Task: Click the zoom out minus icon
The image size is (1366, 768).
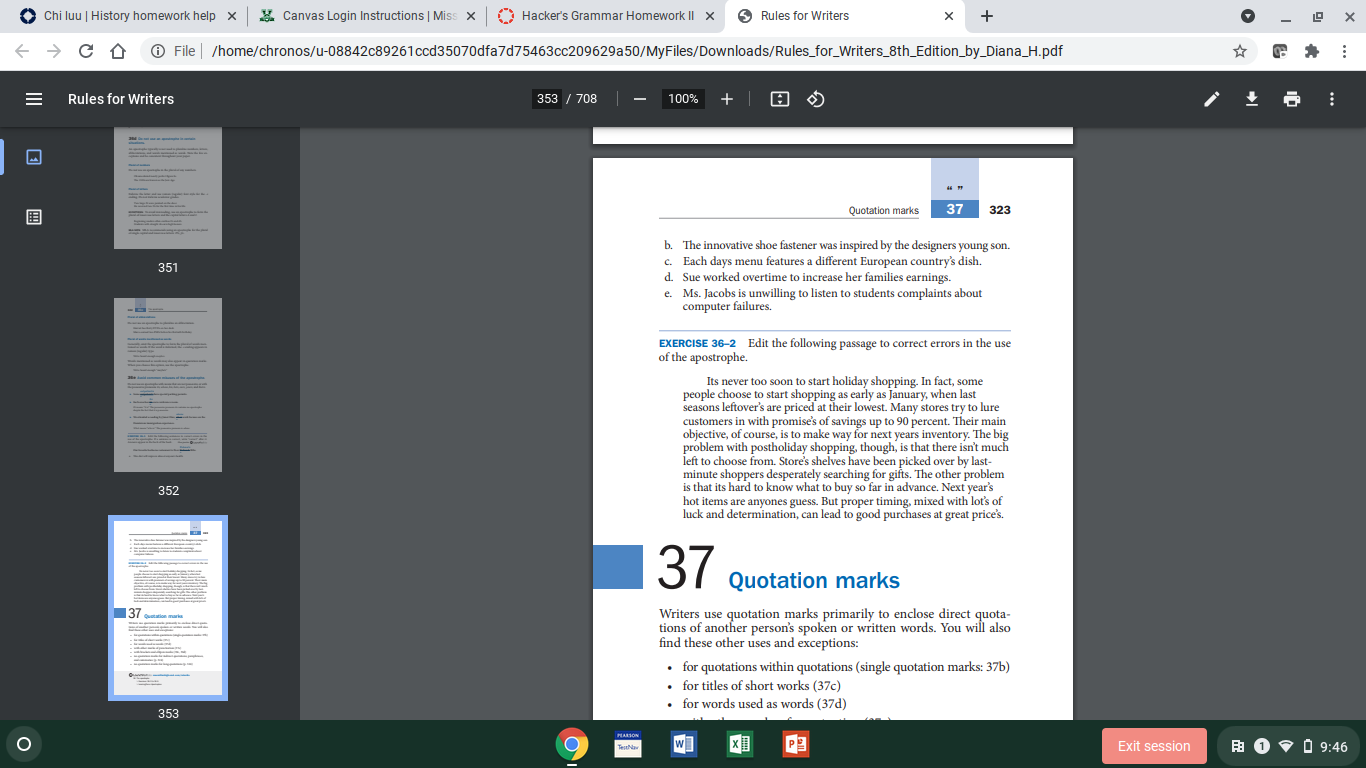Action: coord(640,99)
